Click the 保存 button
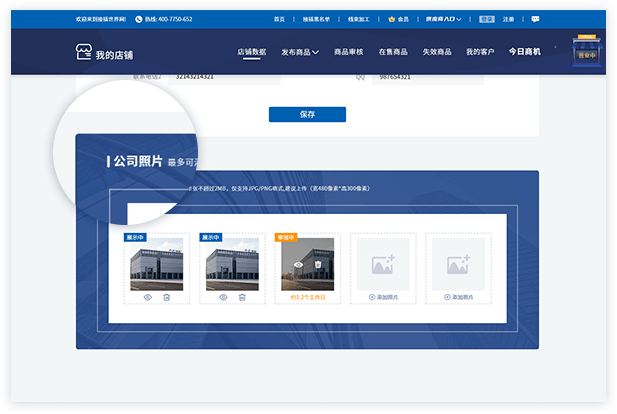 (x=307, y=115)
